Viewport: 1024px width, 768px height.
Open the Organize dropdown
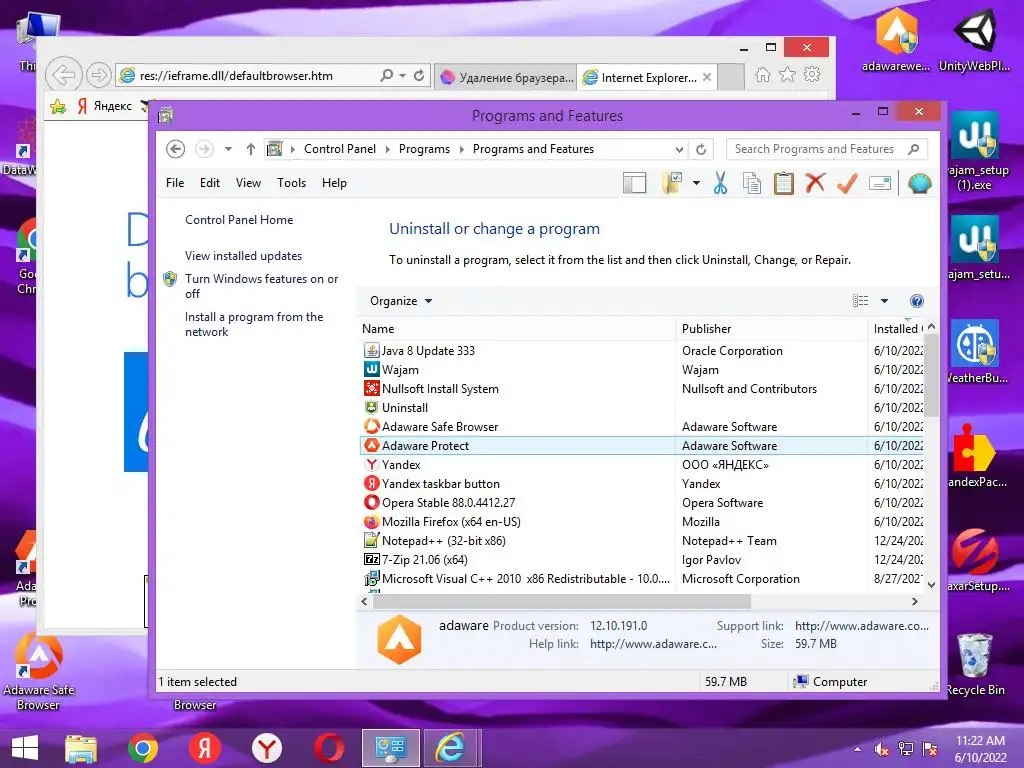coord(401,301)
